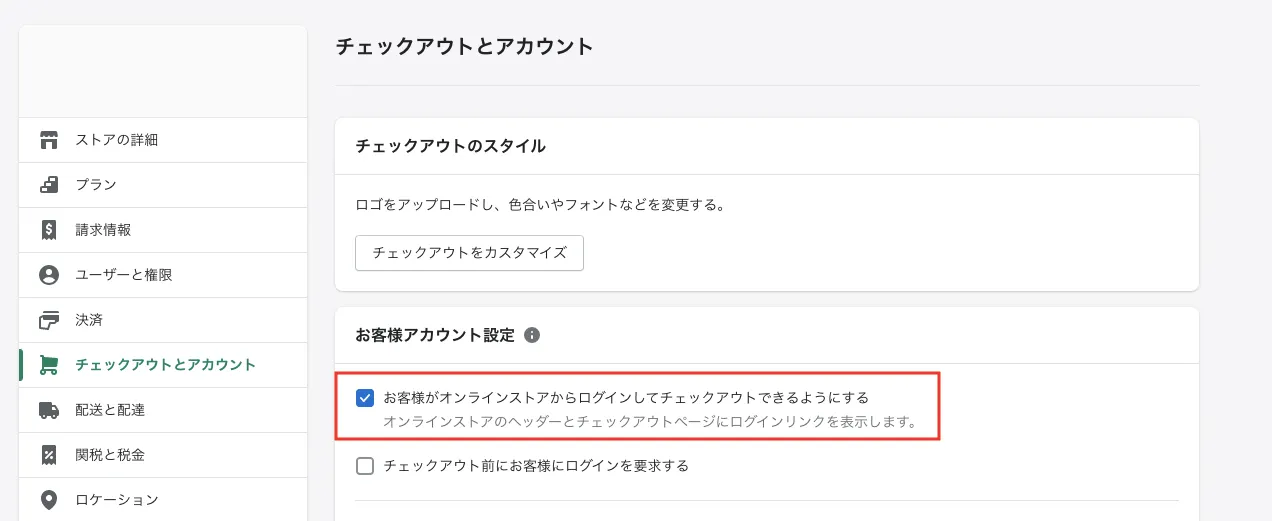This screenshot has width=1272, height=521.
Task: Uncheck the online store login checkout checkbox
Action: 365,398
